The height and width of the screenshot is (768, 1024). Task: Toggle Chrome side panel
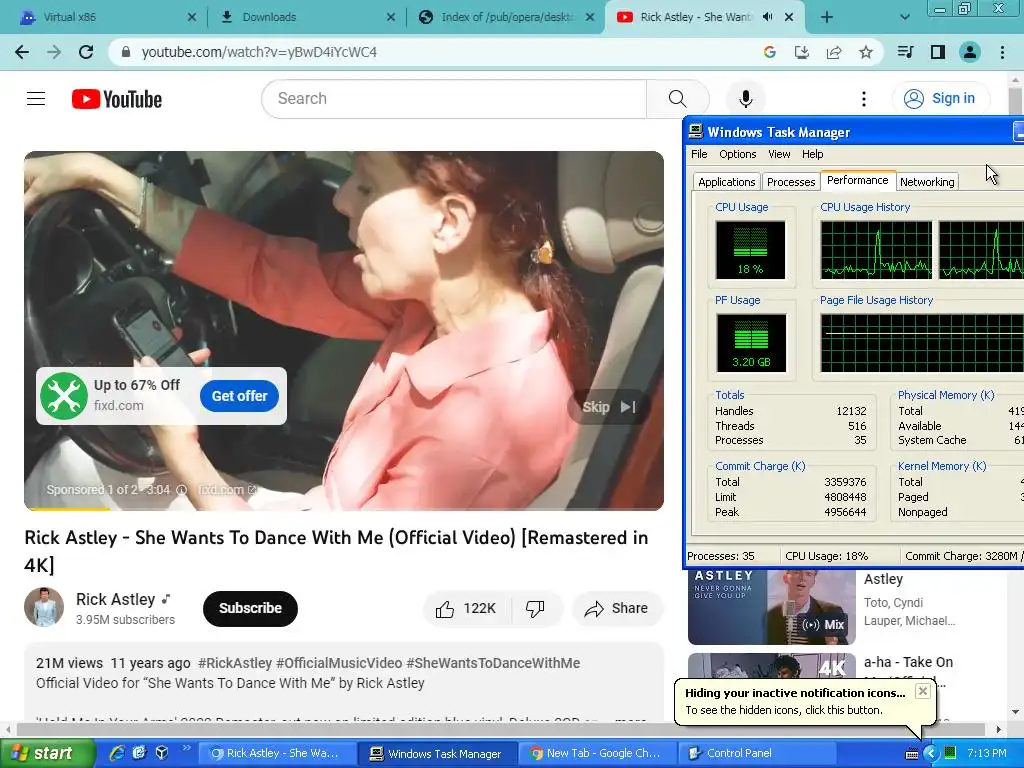click(x=938, y=52)
